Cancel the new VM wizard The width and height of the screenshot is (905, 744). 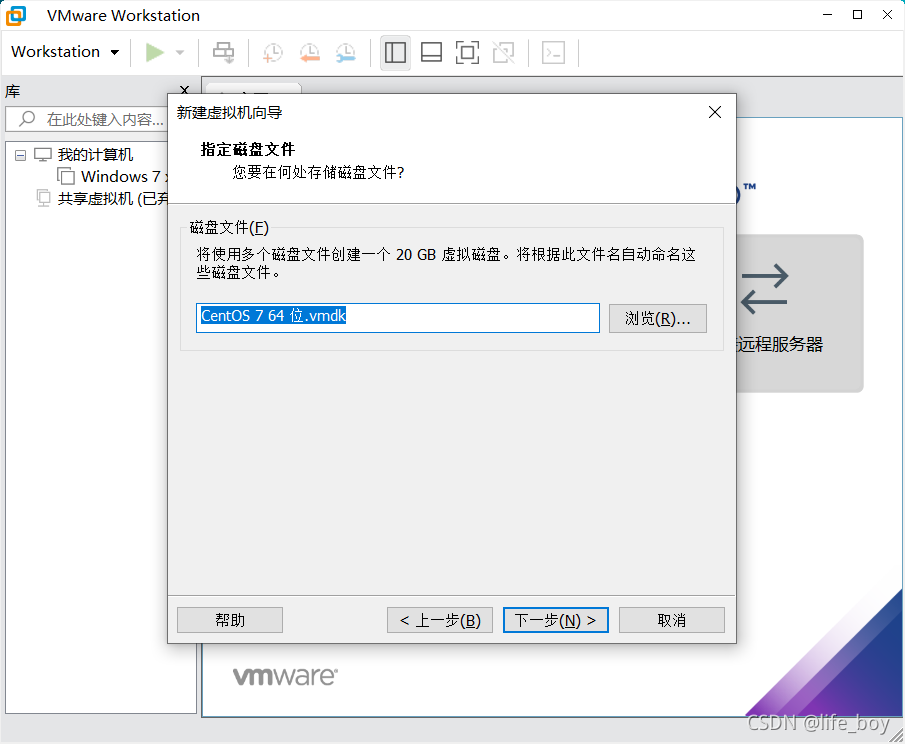tap(672, 620)
